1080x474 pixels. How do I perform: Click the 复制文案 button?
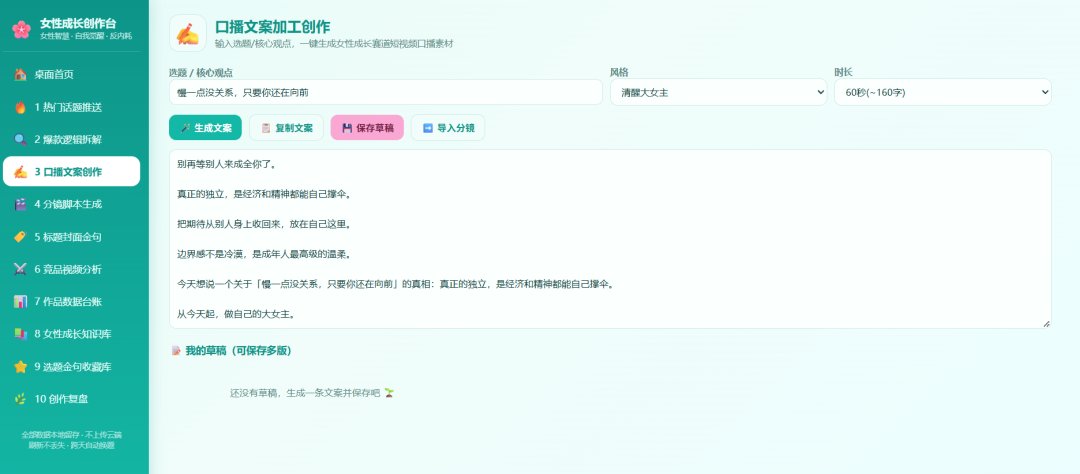286,127
